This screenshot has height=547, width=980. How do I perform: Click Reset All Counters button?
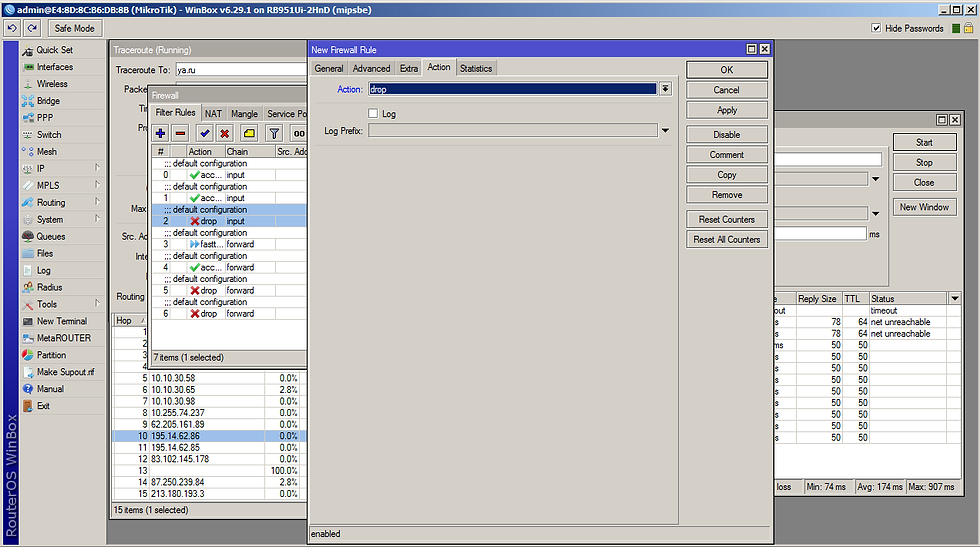click(x=726, y=239)
